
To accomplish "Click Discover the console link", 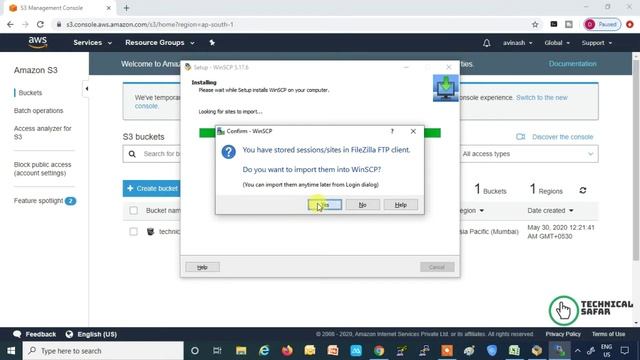I will (562, 137).
